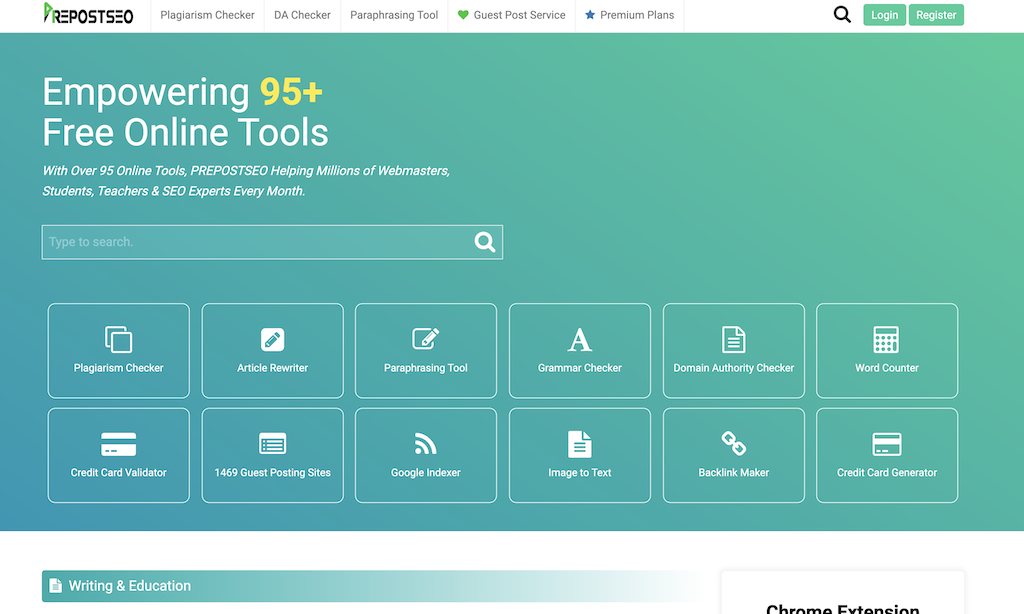Open the Backlink Maker tile label

pos(733,472)
